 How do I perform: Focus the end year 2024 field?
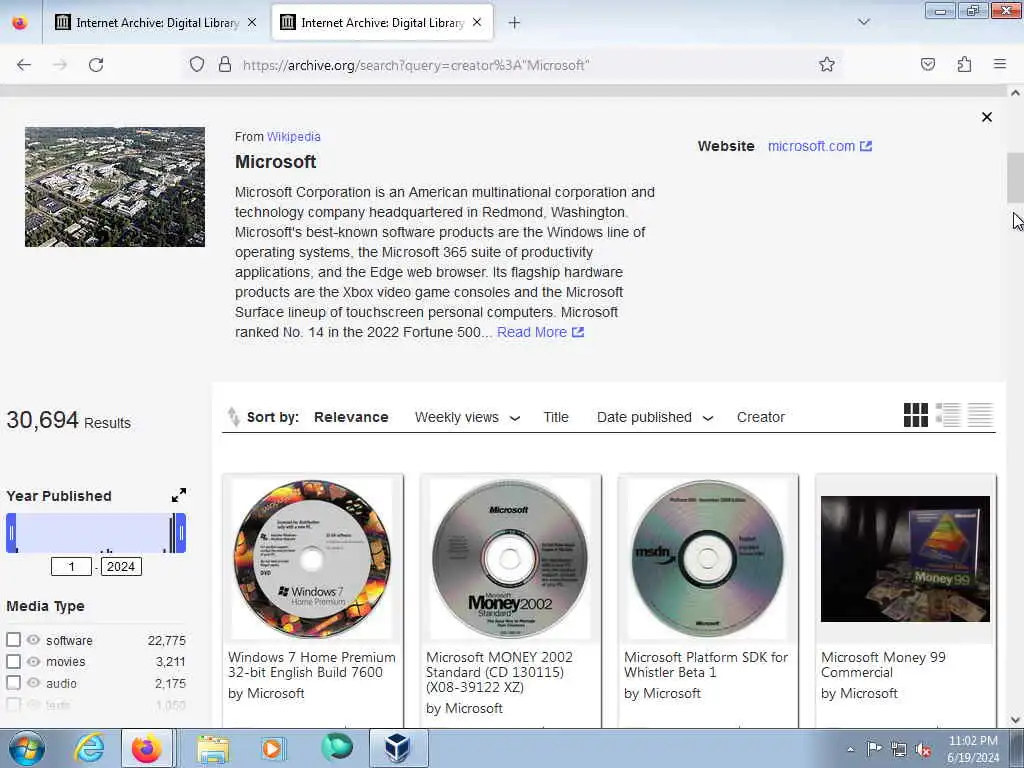click(x=121, y=566)
